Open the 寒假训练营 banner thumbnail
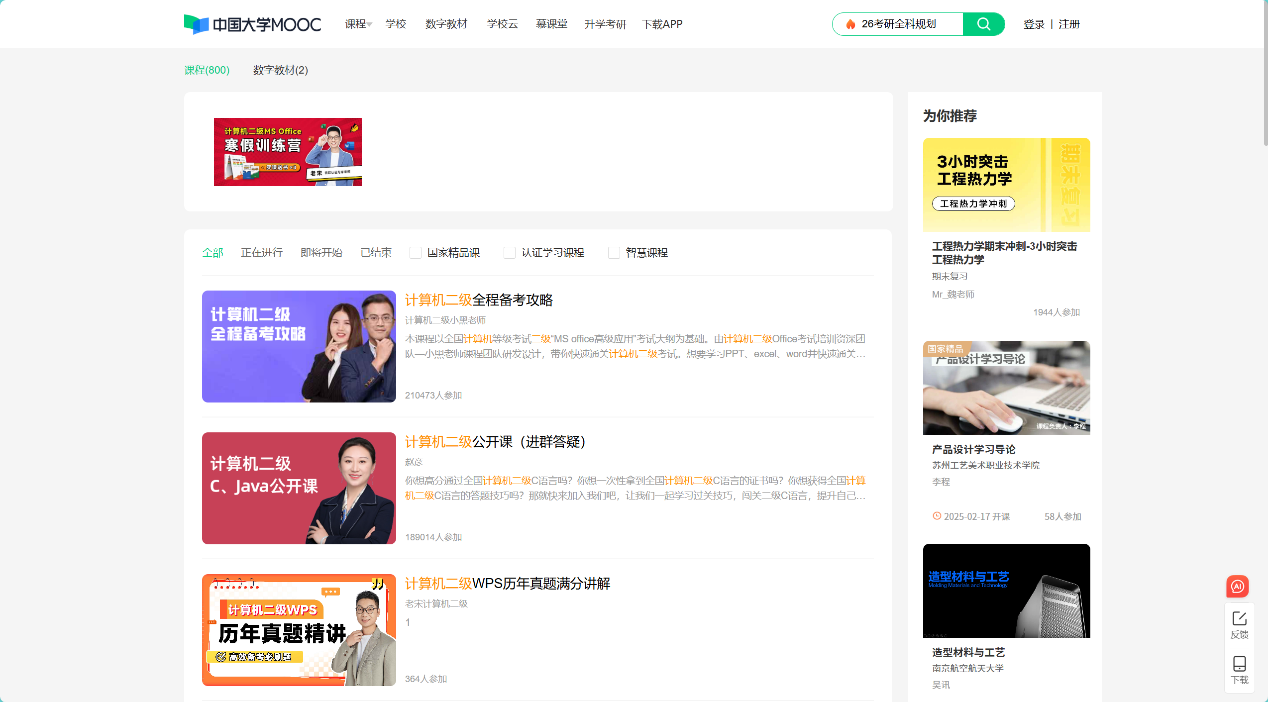Image resolution: width=1268 pixels, height=702 pixels. (x=288, y=152)
